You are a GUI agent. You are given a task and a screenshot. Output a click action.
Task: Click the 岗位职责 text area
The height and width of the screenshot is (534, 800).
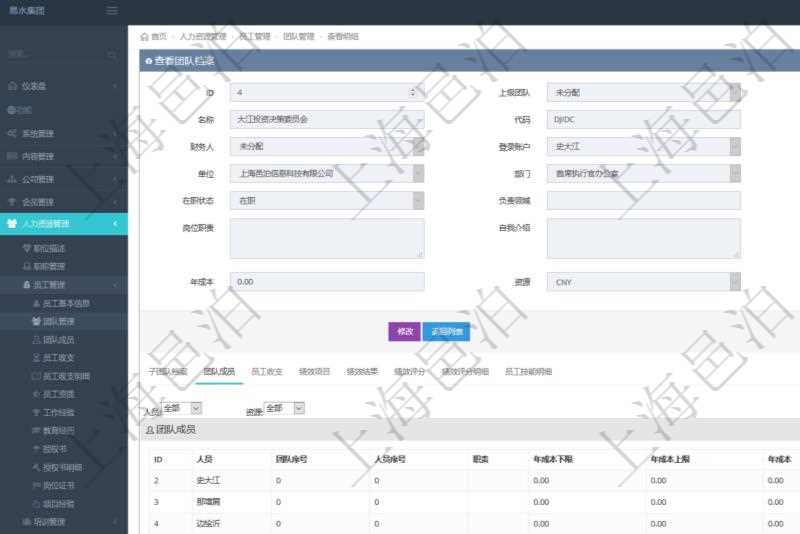click(x=327, y=239)
